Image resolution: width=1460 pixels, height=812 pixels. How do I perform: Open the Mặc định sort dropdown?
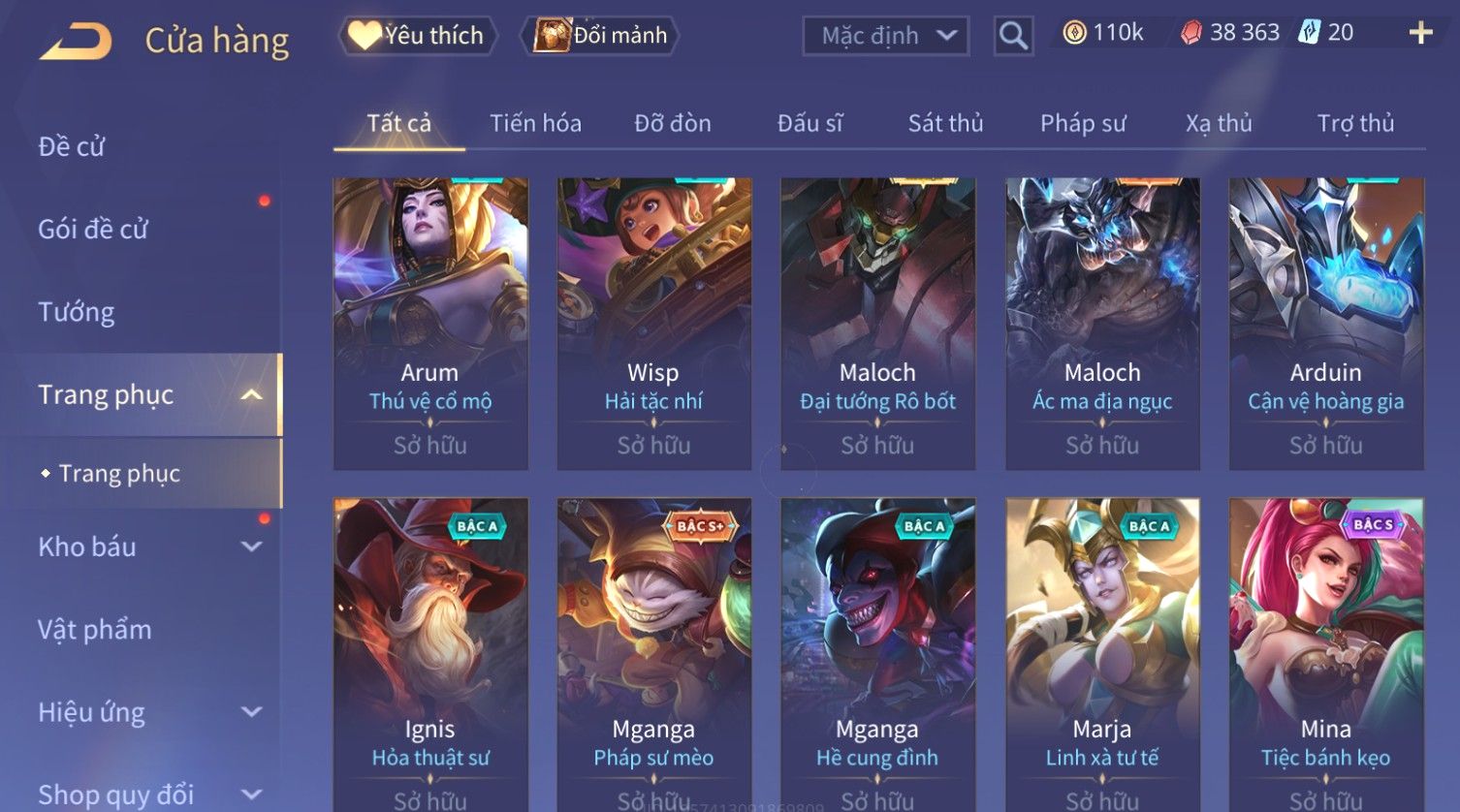885,37
